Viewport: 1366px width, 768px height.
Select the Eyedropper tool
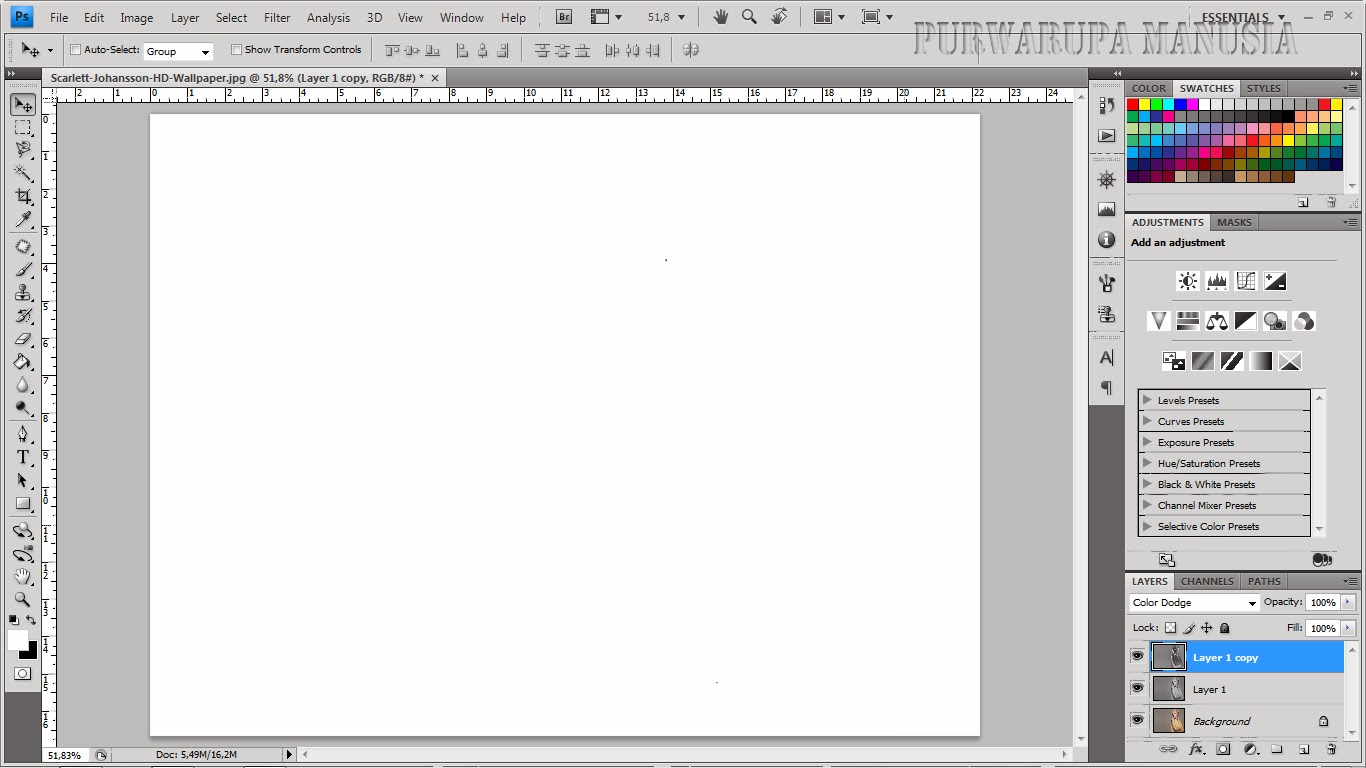[x=22, y=219]
